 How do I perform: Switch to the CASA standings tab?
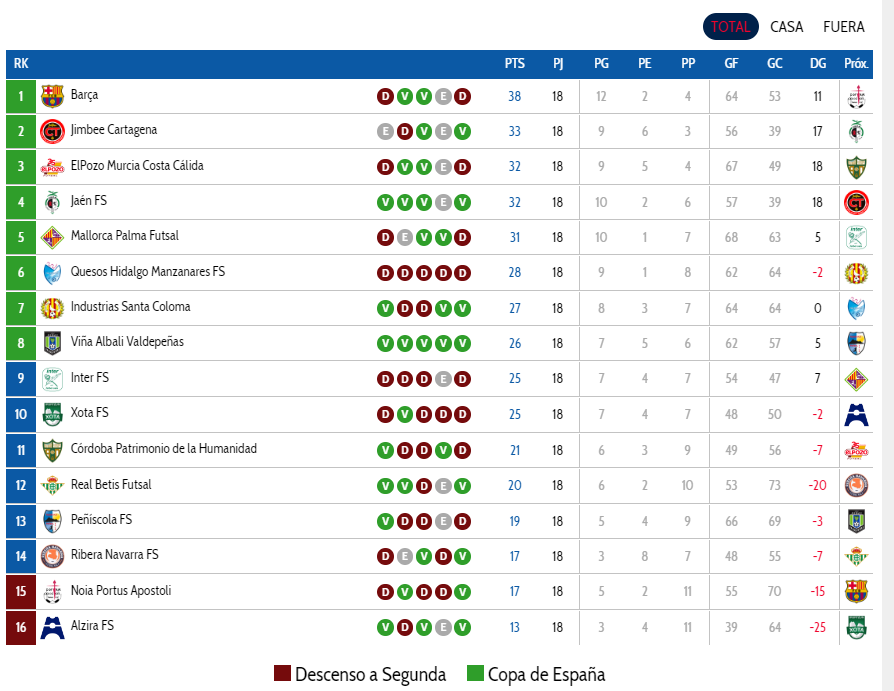(786, 27)
